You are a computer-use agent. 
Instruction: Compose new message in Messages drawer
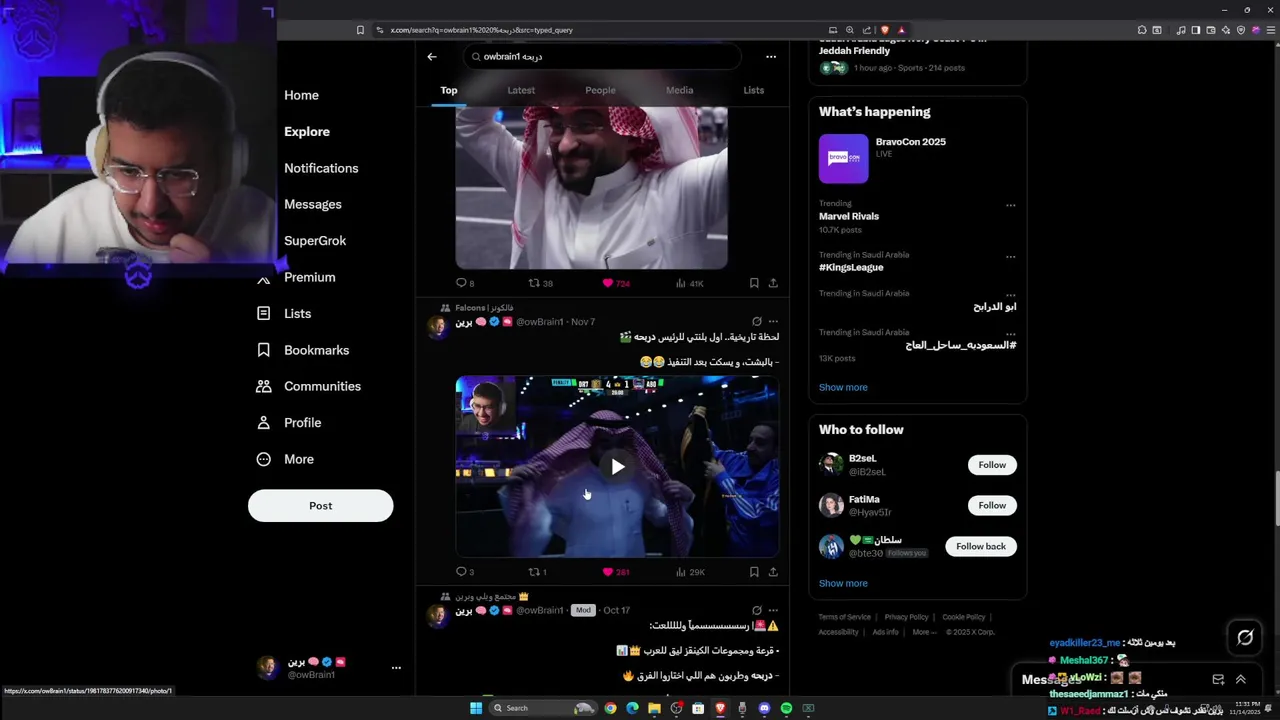1218,679
